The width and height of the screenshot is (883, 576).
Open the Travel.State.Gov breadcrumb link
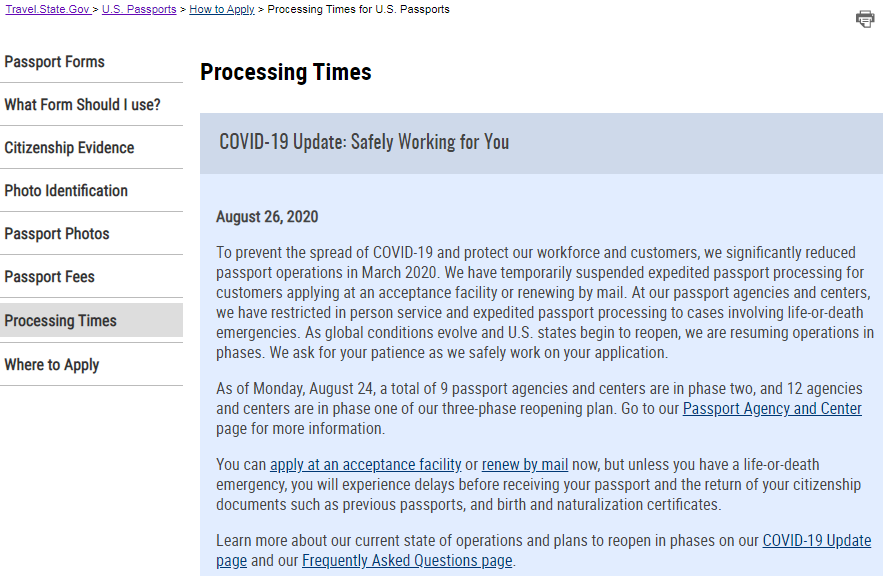(47, 9)
